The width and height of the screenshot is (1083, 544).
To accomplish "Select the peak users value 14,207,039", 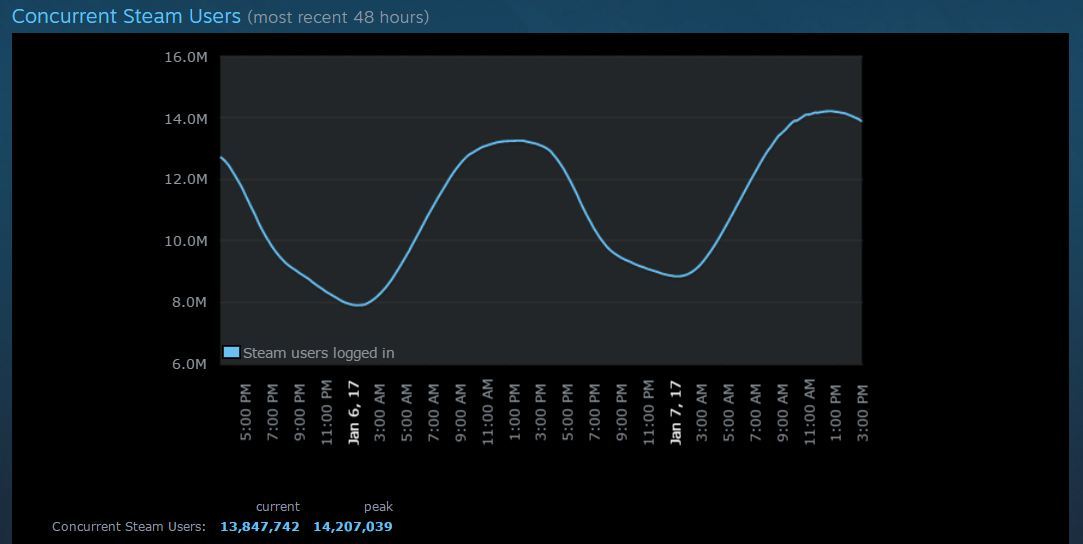I will (353, 526).
